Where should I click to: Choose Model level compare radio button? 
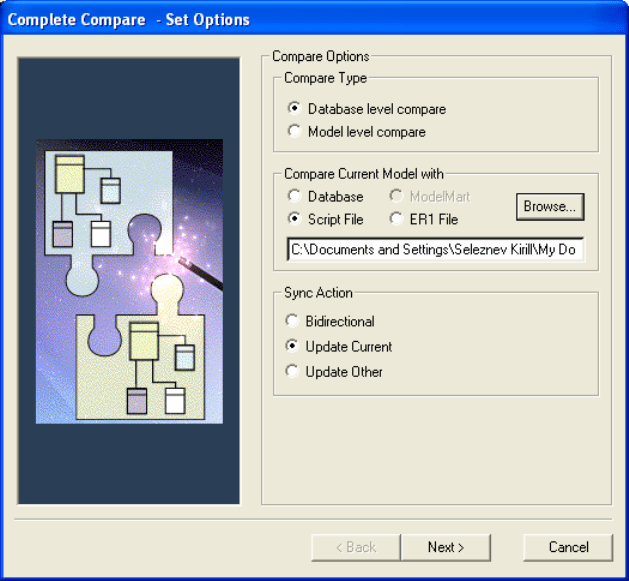tap(293, 132)
